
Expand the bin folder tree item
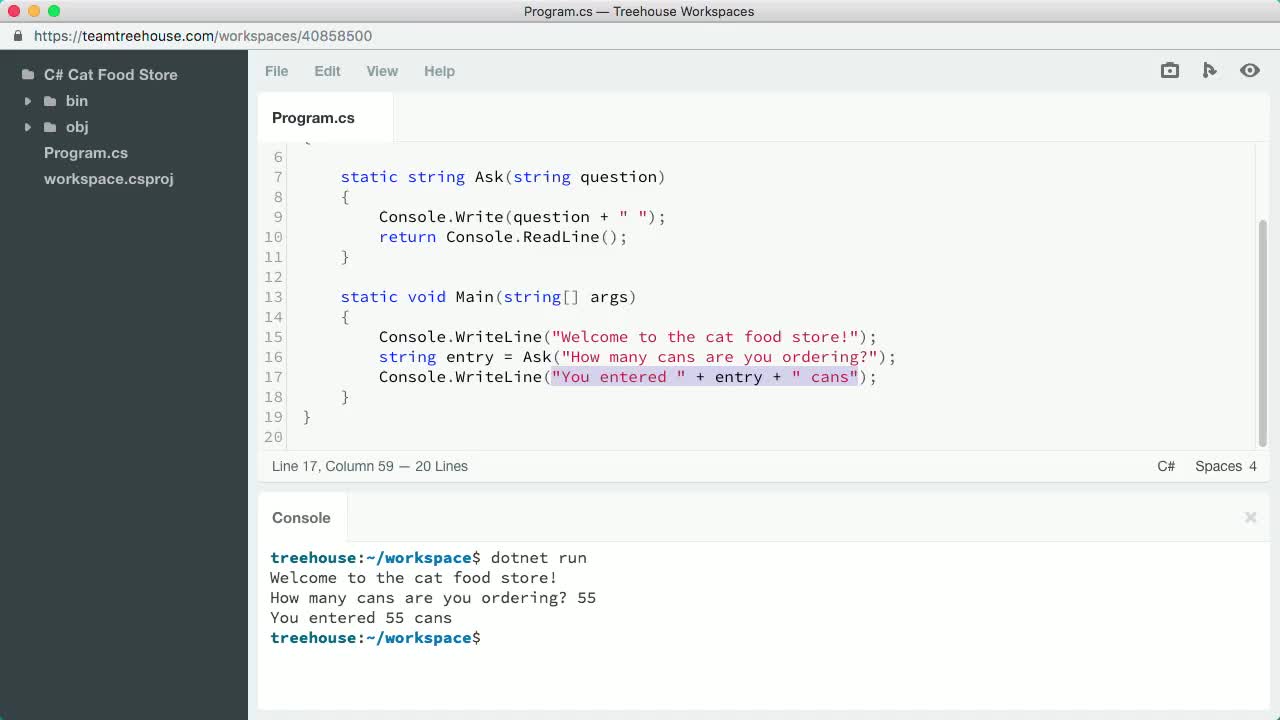coord(27,101)
